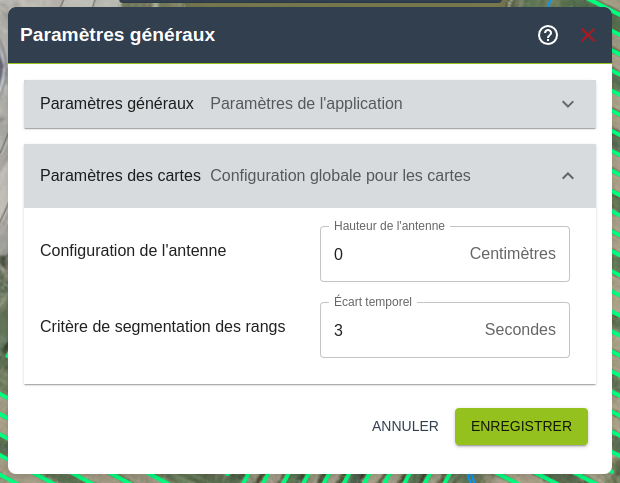Click the Configuration globale pour les cartes subtitle
Screen dimensions: 620x483
coord(340,176)
